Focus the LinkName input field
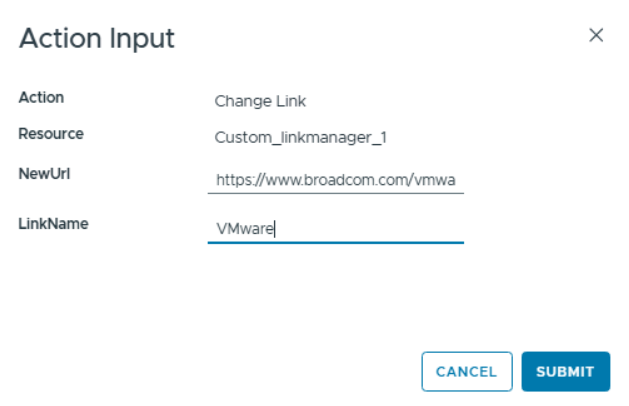Image resolution: width=629 pixels, height=406 pixels. click(336, 229)
